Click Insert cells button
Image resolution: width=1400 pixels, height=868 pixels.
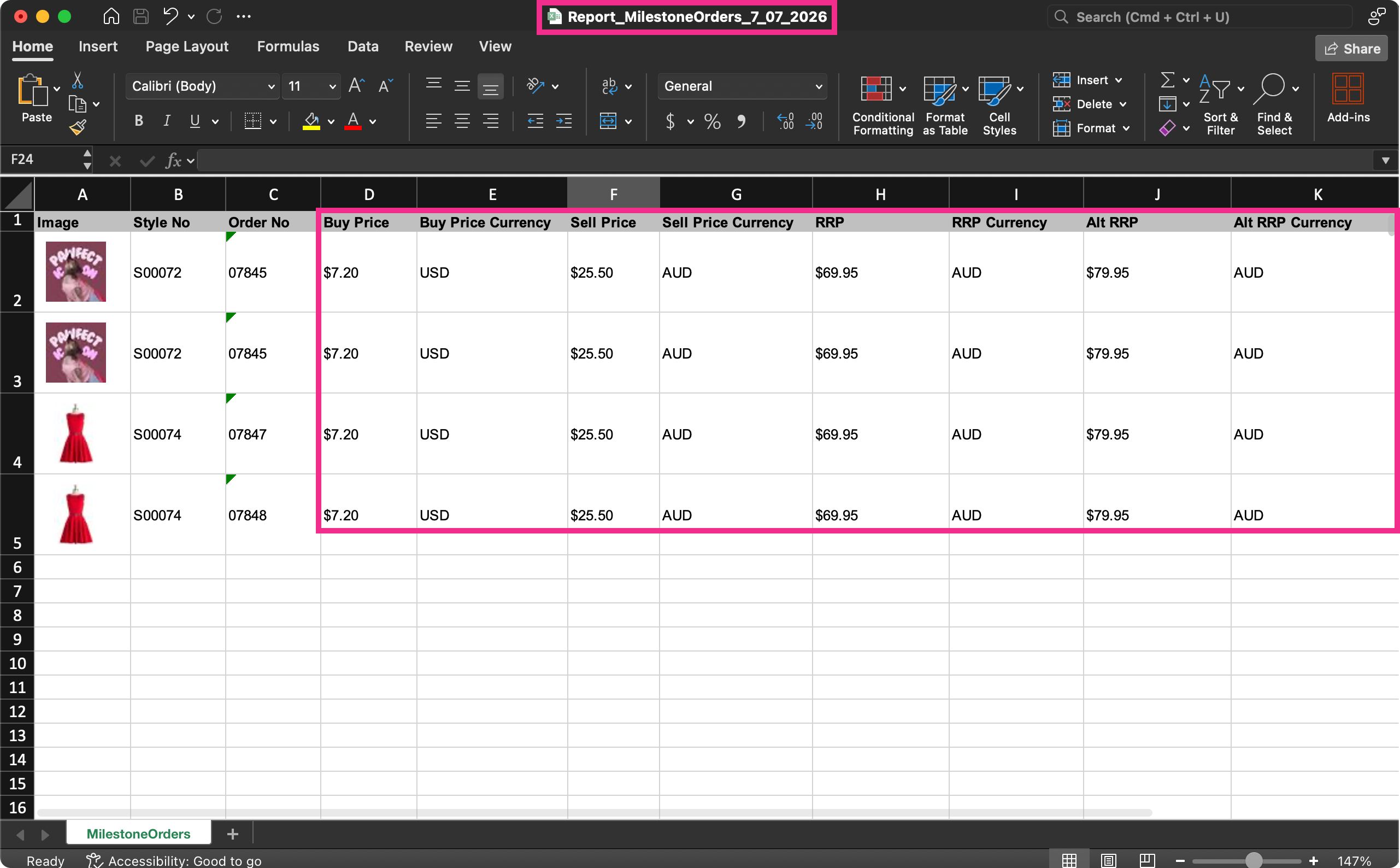coord(1086,80)
